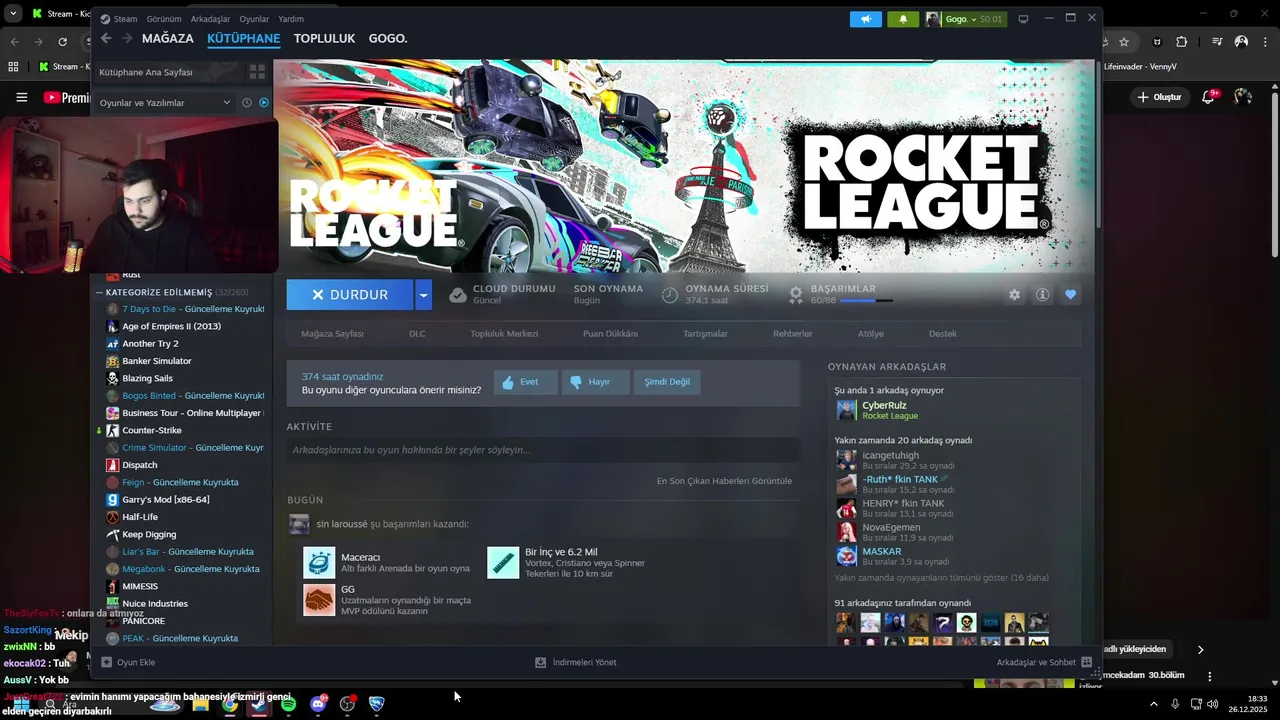Open the Oyunlar menu
Screen dimensions: 1280x720
254,19
